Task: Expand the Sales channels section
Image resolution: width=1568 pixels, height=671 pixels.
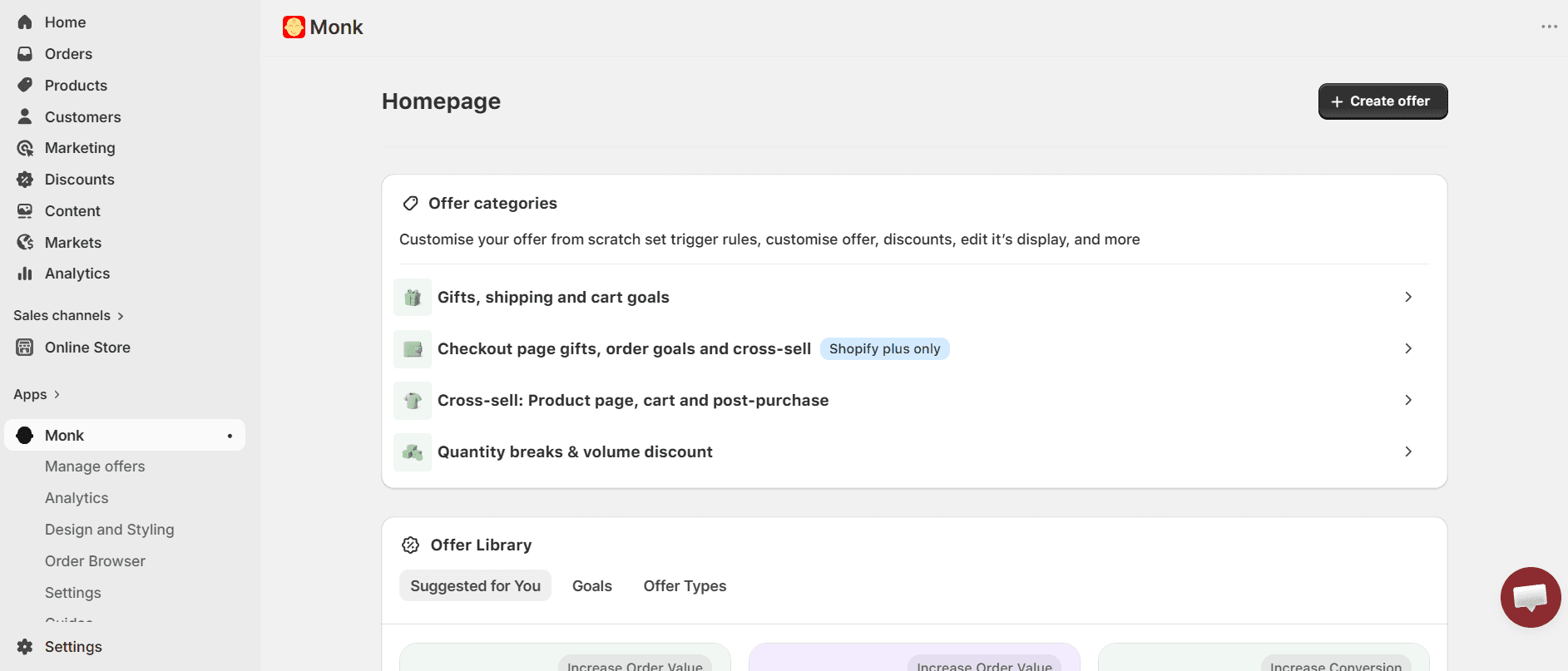Action: [x=69, y=316]
